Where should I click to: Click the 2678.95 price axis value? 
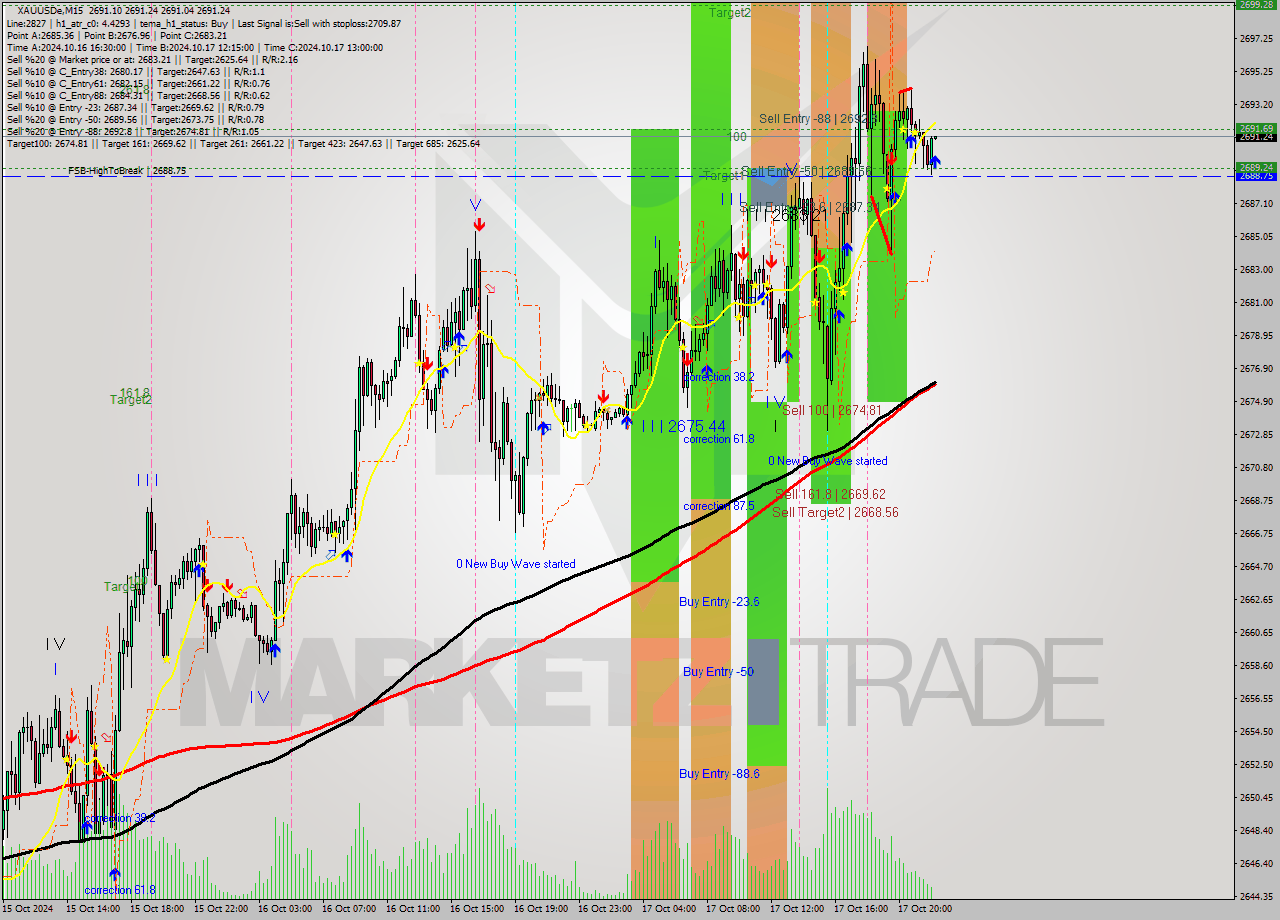(1256, 335)
